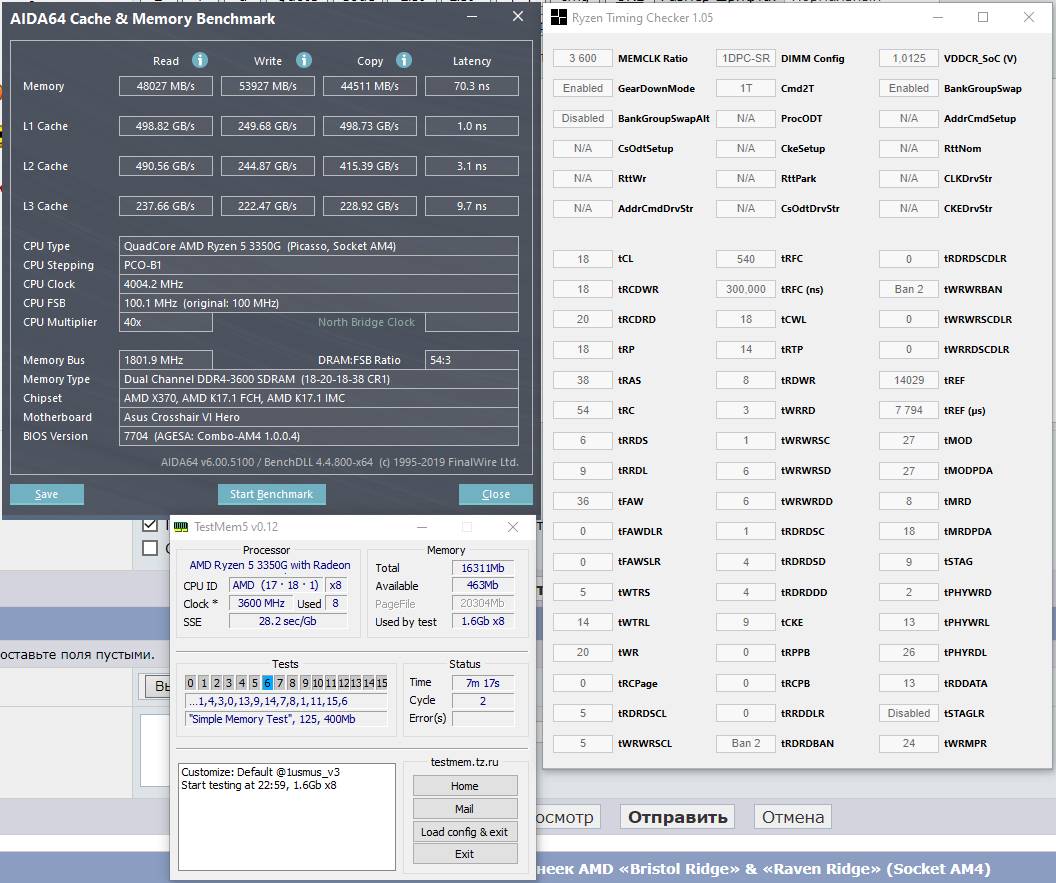Click the TestMem5 Clock value 3600 MHz
Screen dimensions: 1056x883
(261, 603)
